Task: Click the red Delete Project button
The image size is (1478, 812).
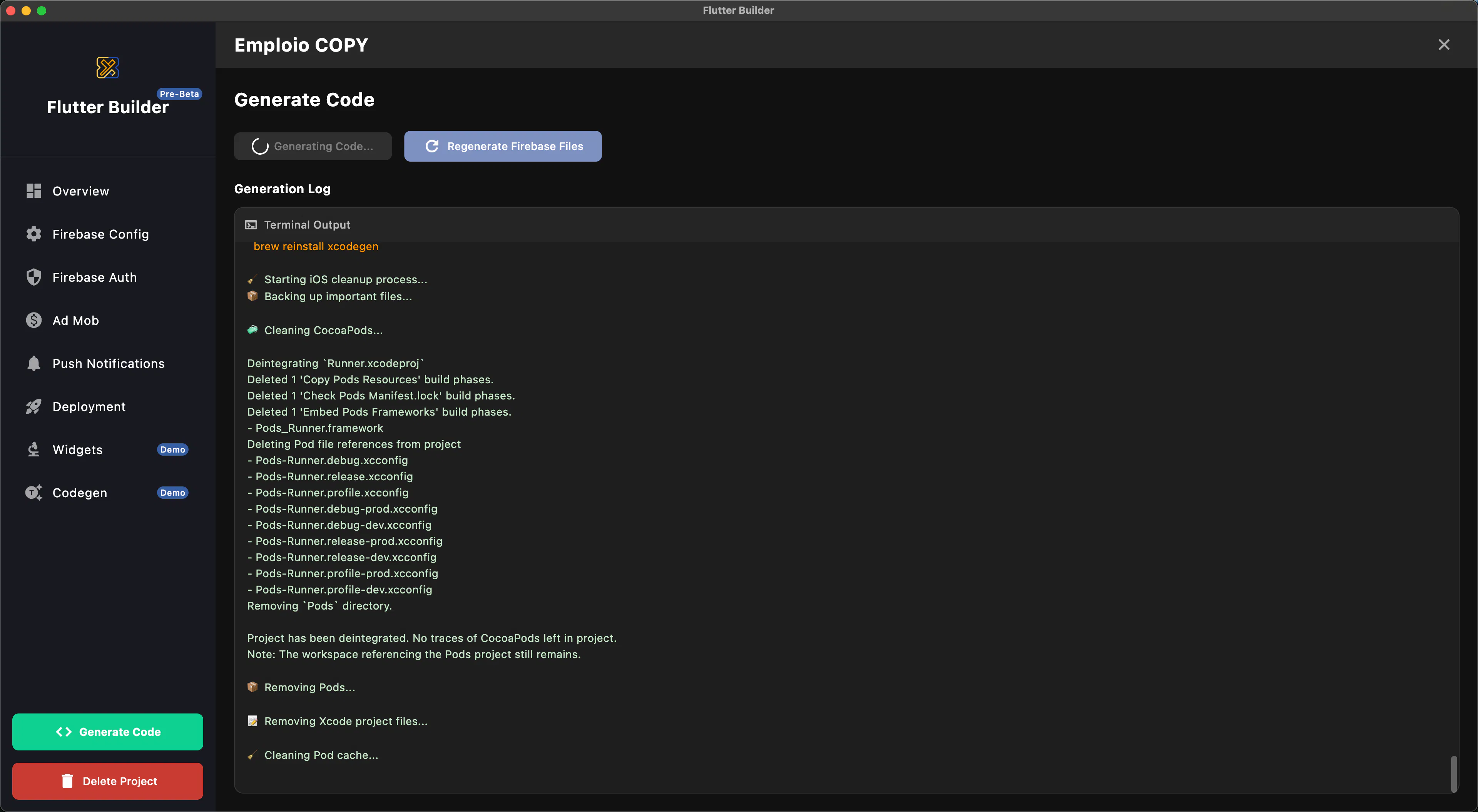Action: 107,781
